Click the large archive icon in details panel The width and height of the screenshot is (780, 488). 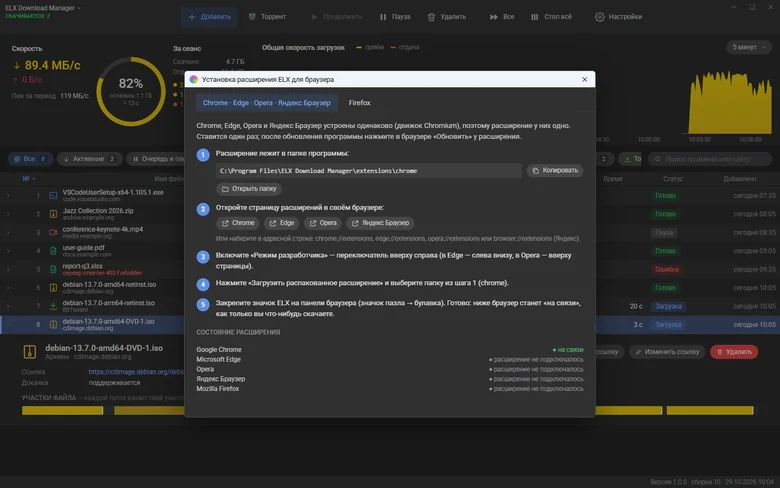30,352
